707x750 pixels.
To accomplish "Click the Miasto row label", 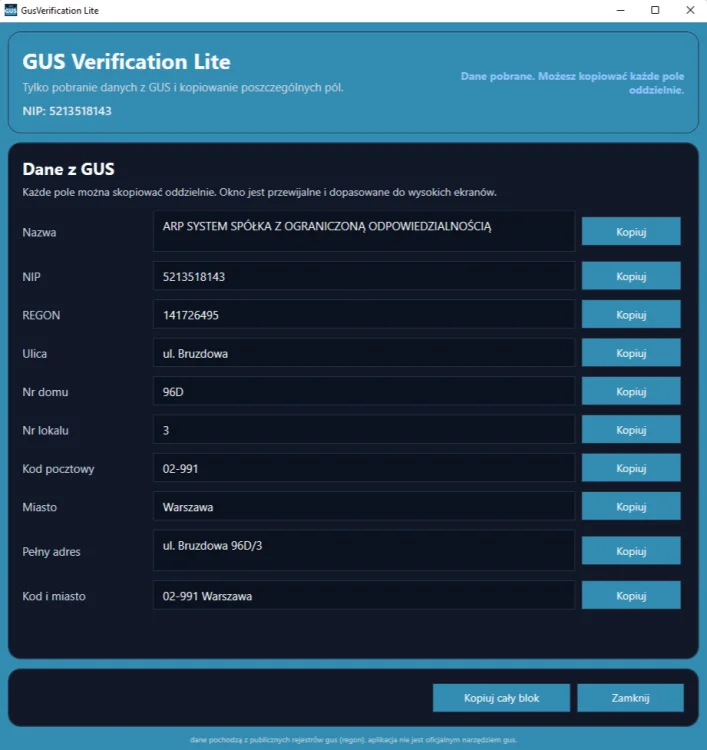I will (40, 507).
